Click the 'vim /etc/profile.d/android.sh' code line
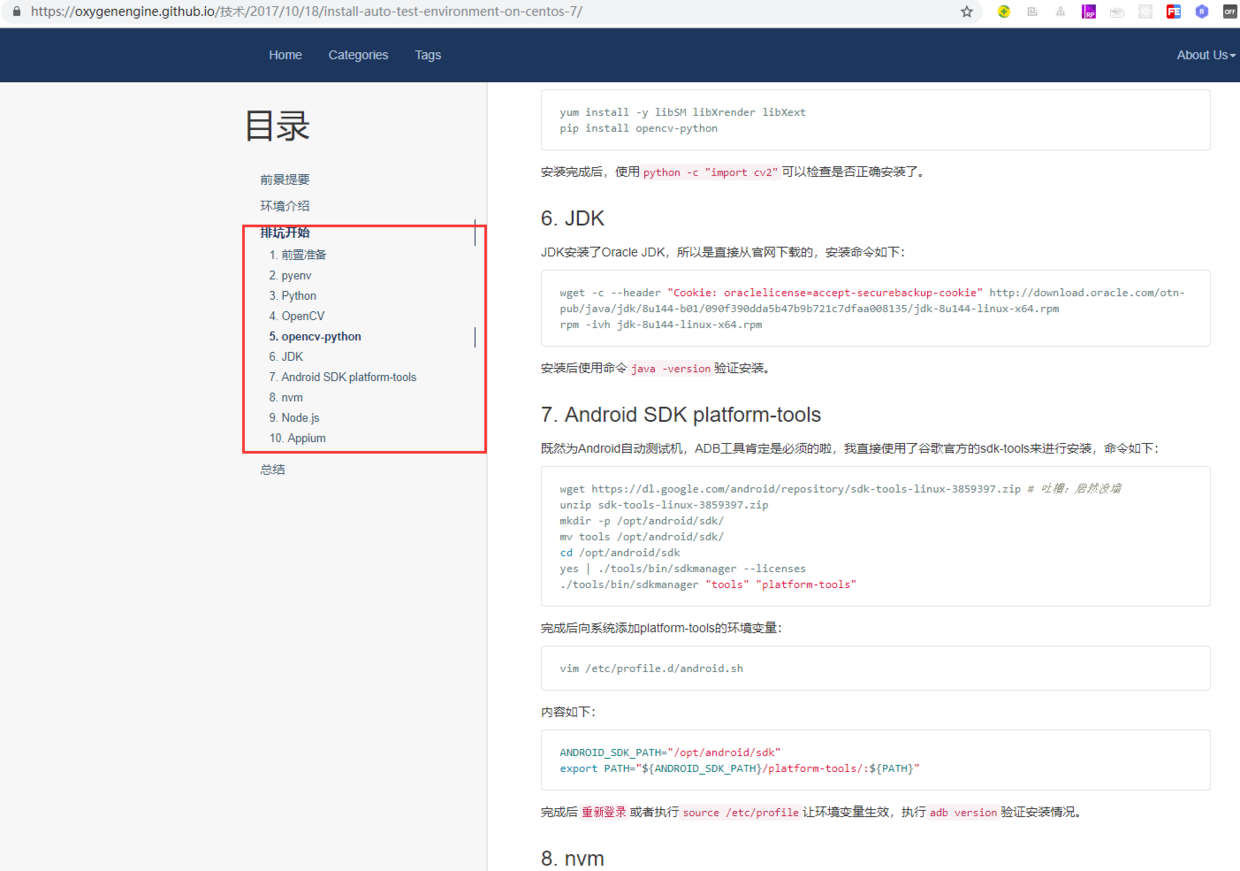Viewport: 1240px width, 871px height. pos(651,668)
